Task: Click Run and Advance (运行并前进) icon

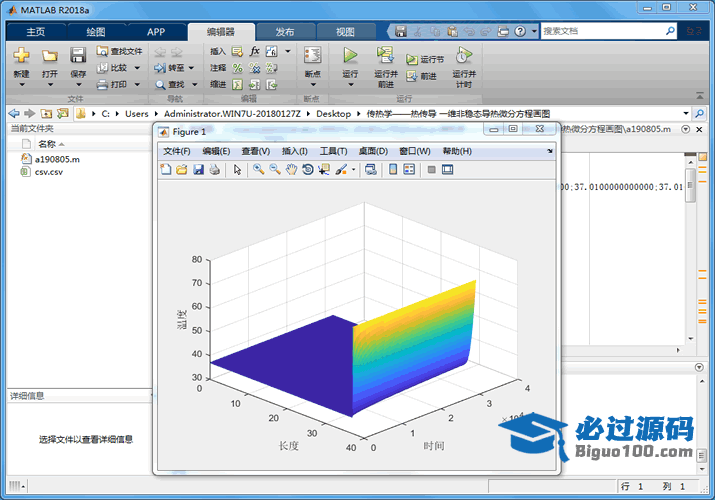Action: pos(385,55)
